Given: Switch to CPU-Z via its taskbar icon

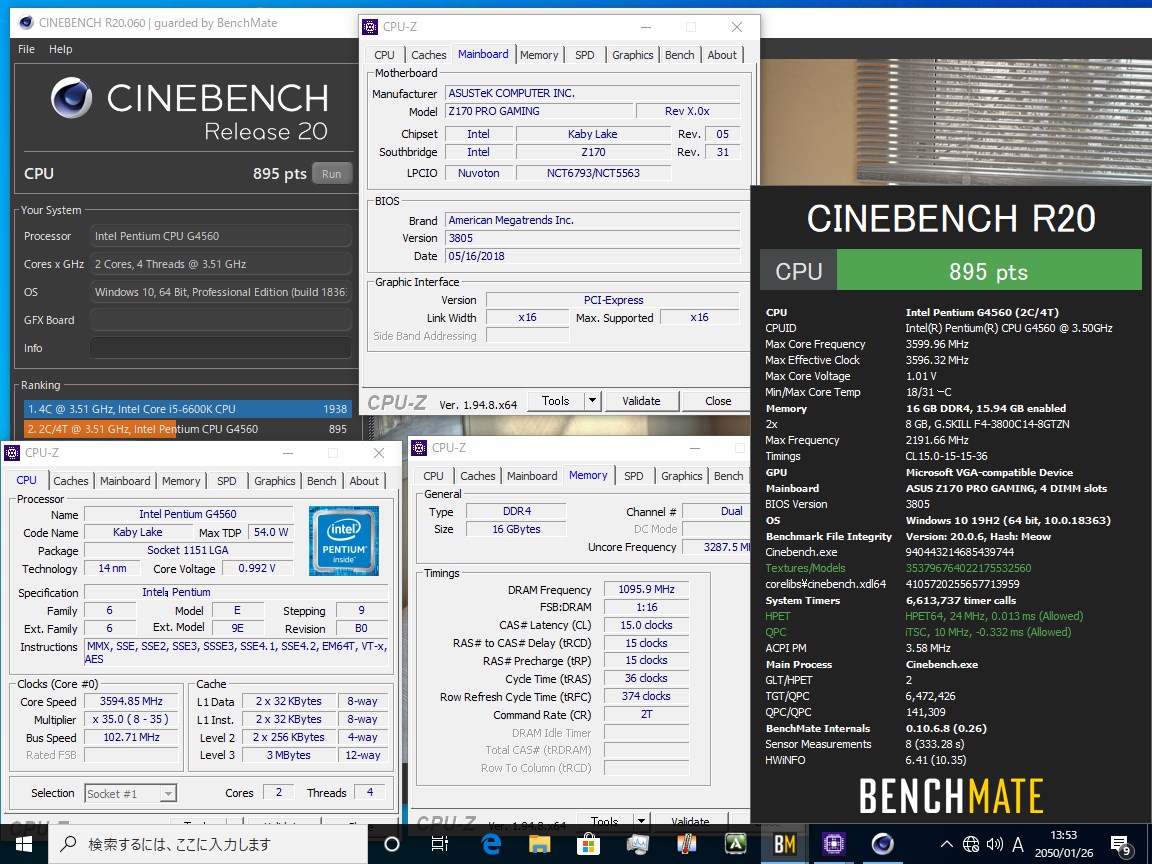Looking at the screenshot, I should click(833, 844).
